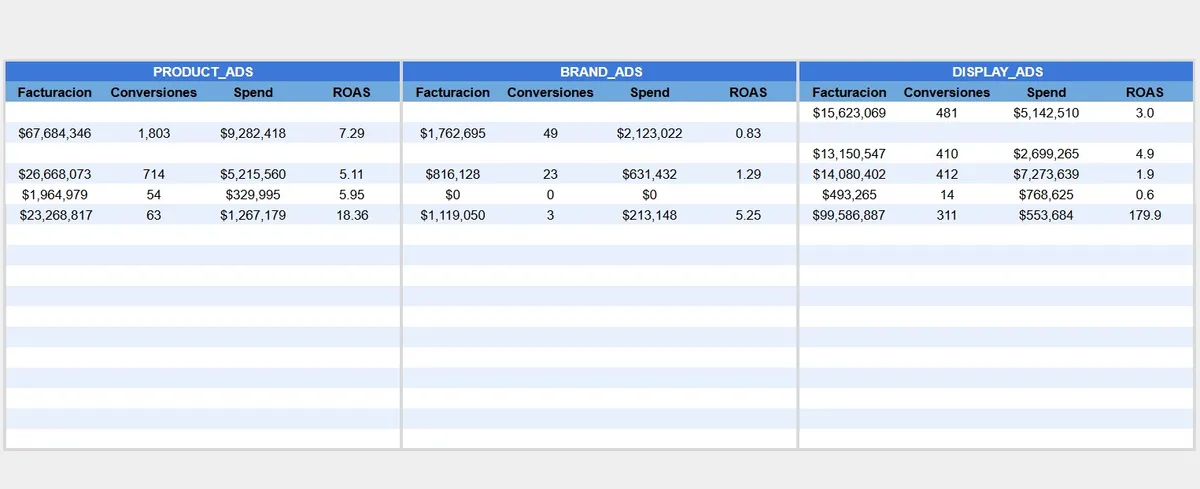This screenshot has height=489, width=1200.
Task: Select the $9,282,418 spend cell
Action: tap(253, 133)
